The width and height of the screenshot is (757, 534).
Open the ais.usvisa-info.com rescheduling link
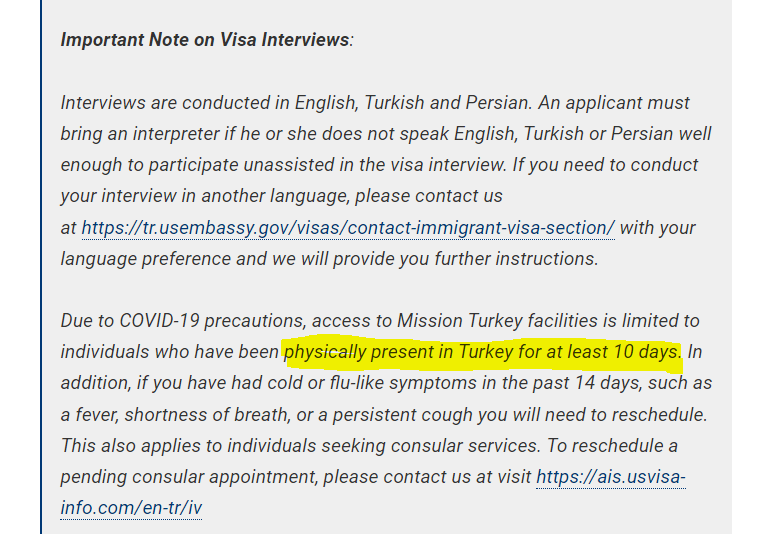611,477
